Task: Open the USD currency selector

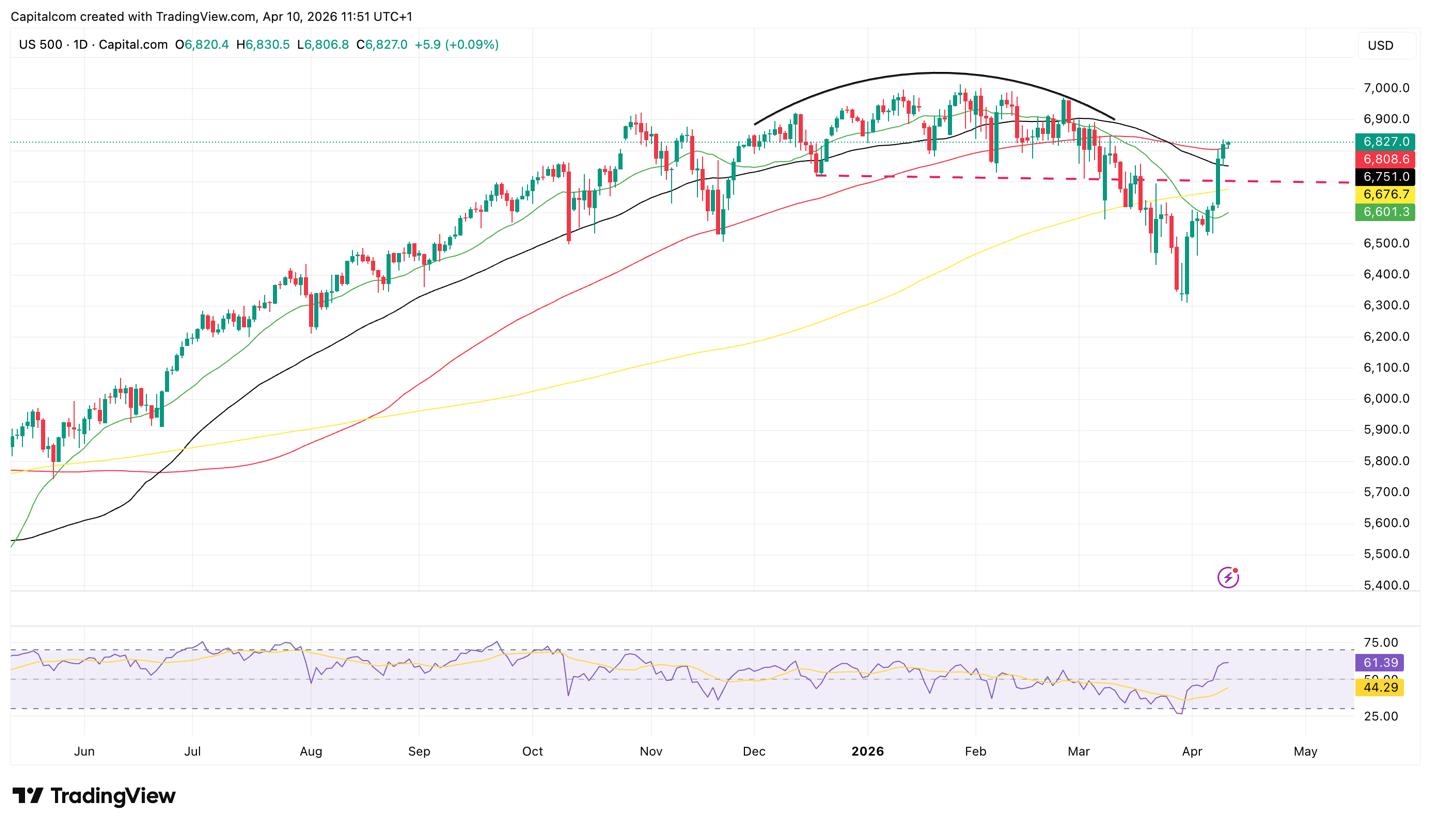Action: (1381, 45)
